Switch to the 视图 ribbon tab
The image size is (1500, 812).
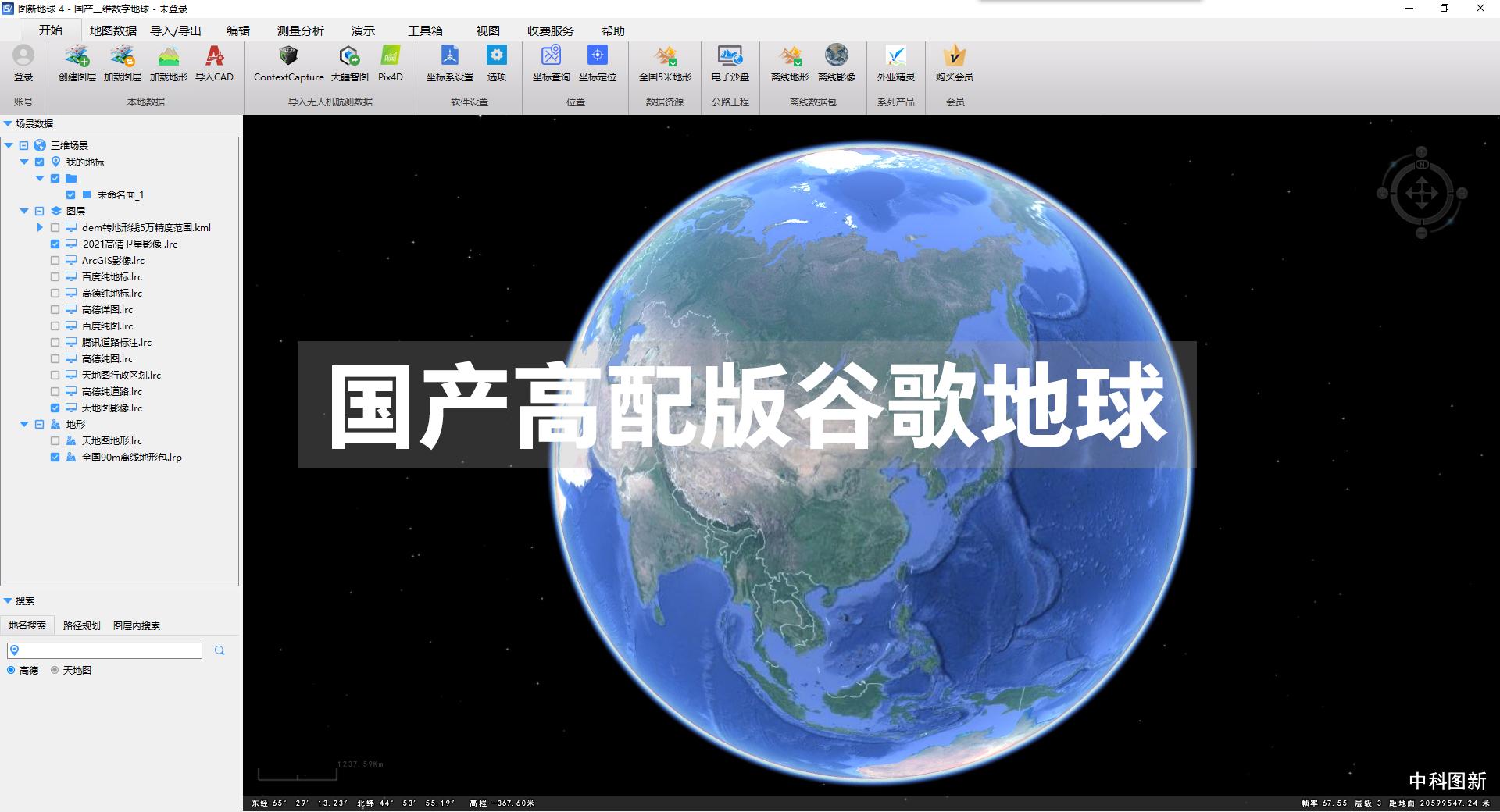click(x=488, y=30)
